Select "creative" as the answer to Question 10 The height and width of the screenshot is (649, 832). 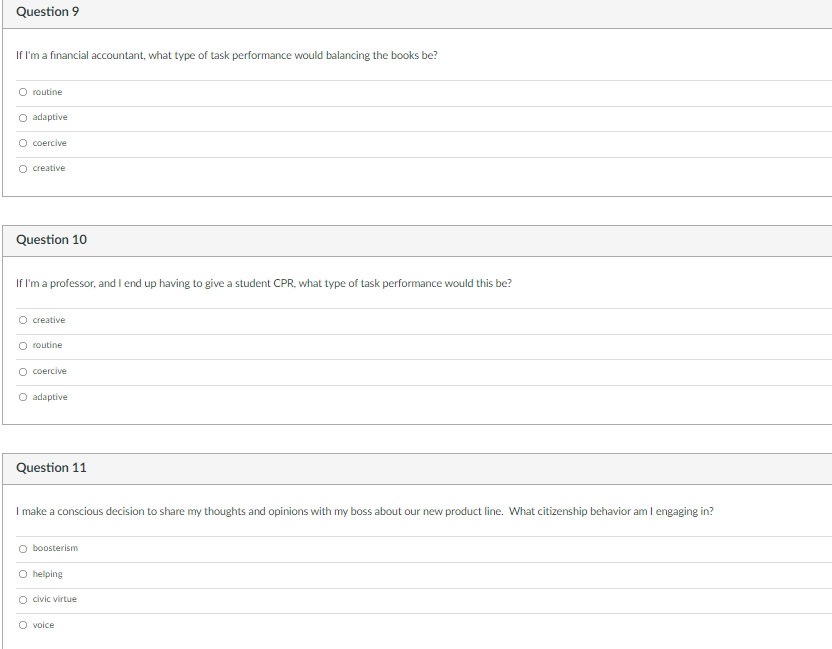click(x=22, y=319)
